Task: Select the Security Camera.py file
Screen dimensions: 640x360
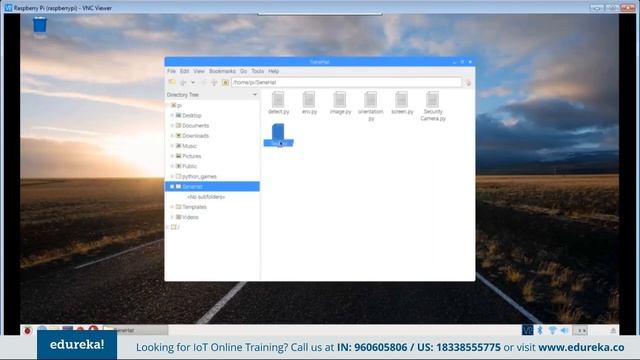Action: pyautogui.click(x=433, y=106)
